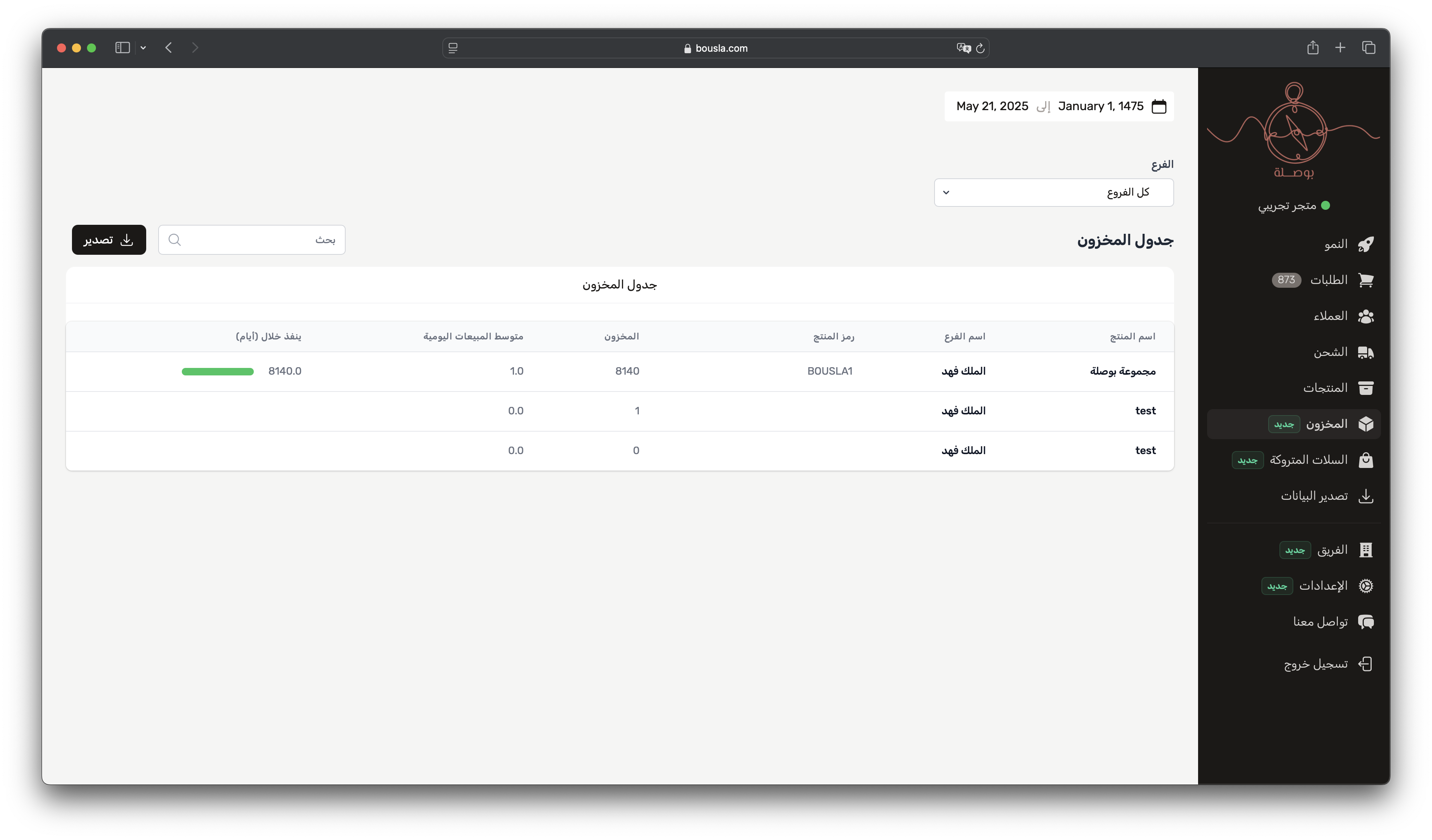This screenshot has width=1432, height=840.
Task: Open the كل الفروع branch dropdown
Action: 1053,193
